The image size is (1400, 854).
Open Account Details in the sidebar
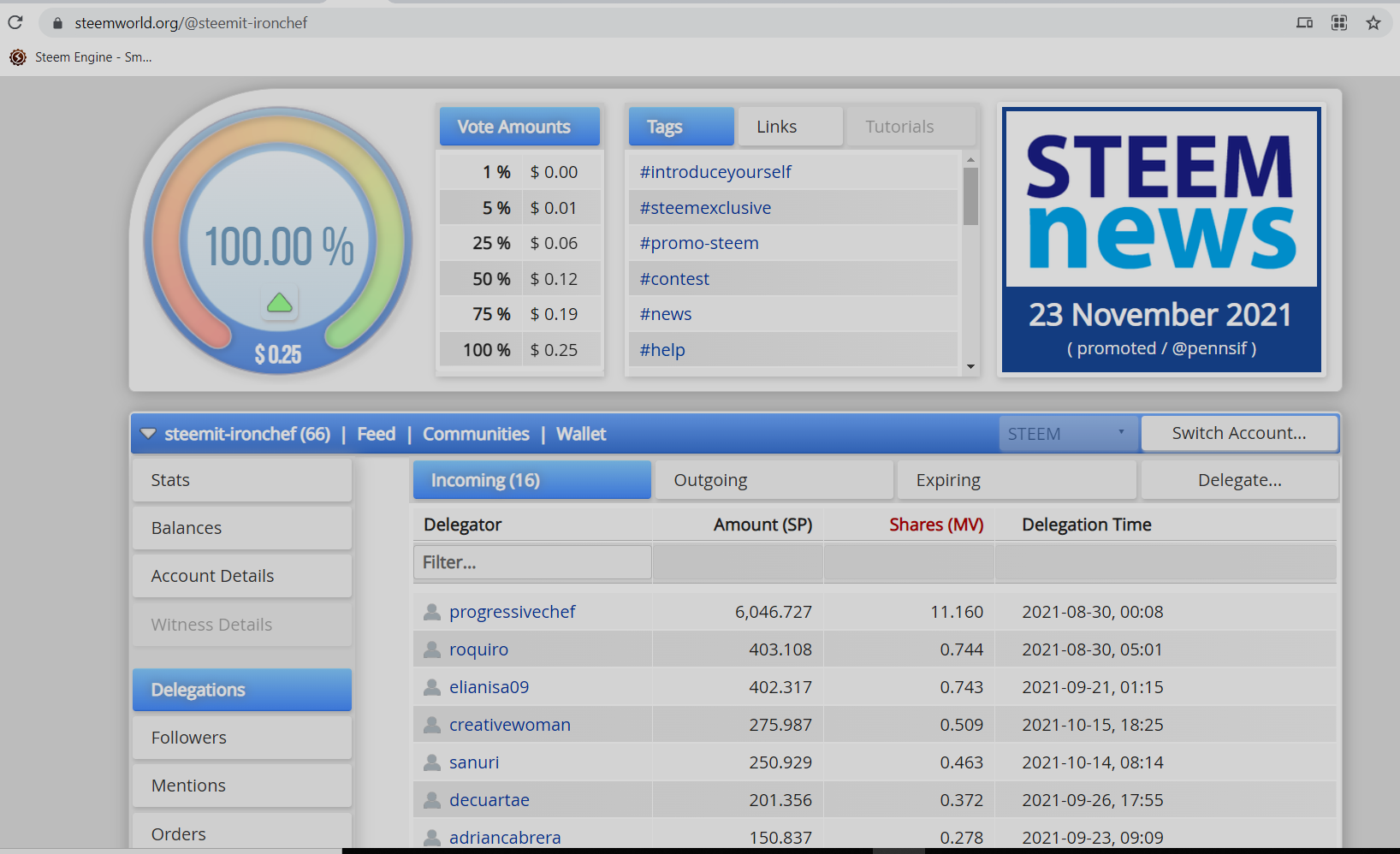(242, 576)
